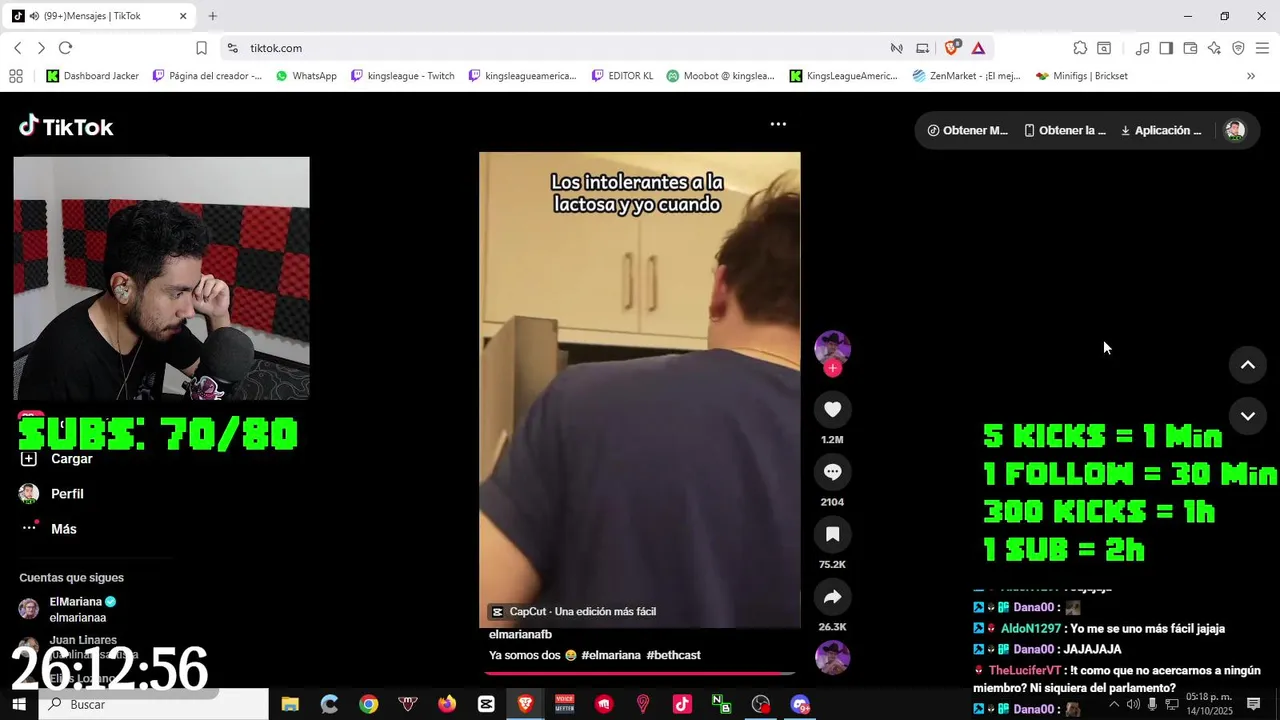Close the Mensajes TikTok tab
This screenshot has height=720, width=1280.
pos(183,16)
